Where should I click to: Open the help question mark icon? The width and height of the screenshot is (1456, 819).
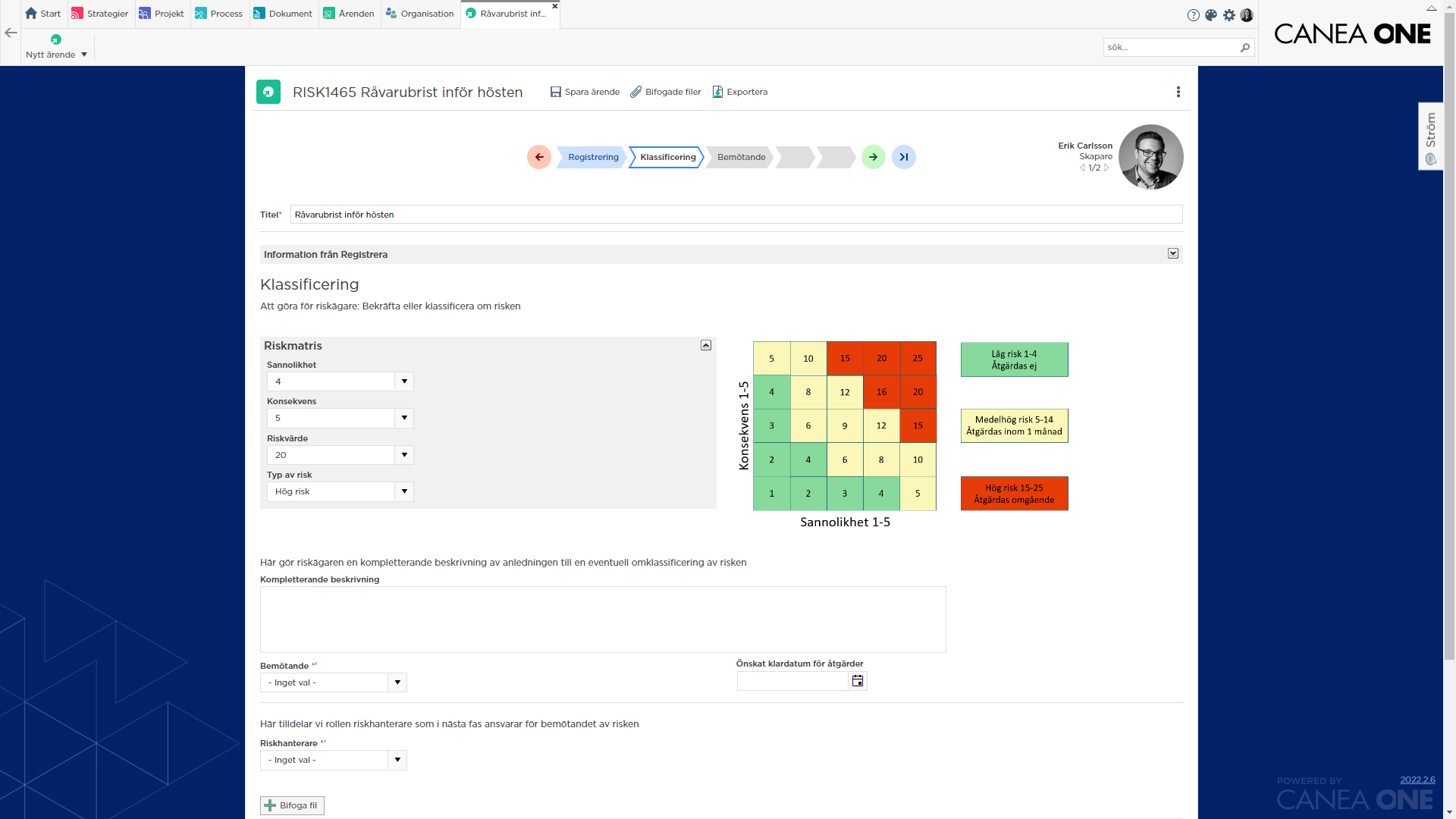point(1192,14)
